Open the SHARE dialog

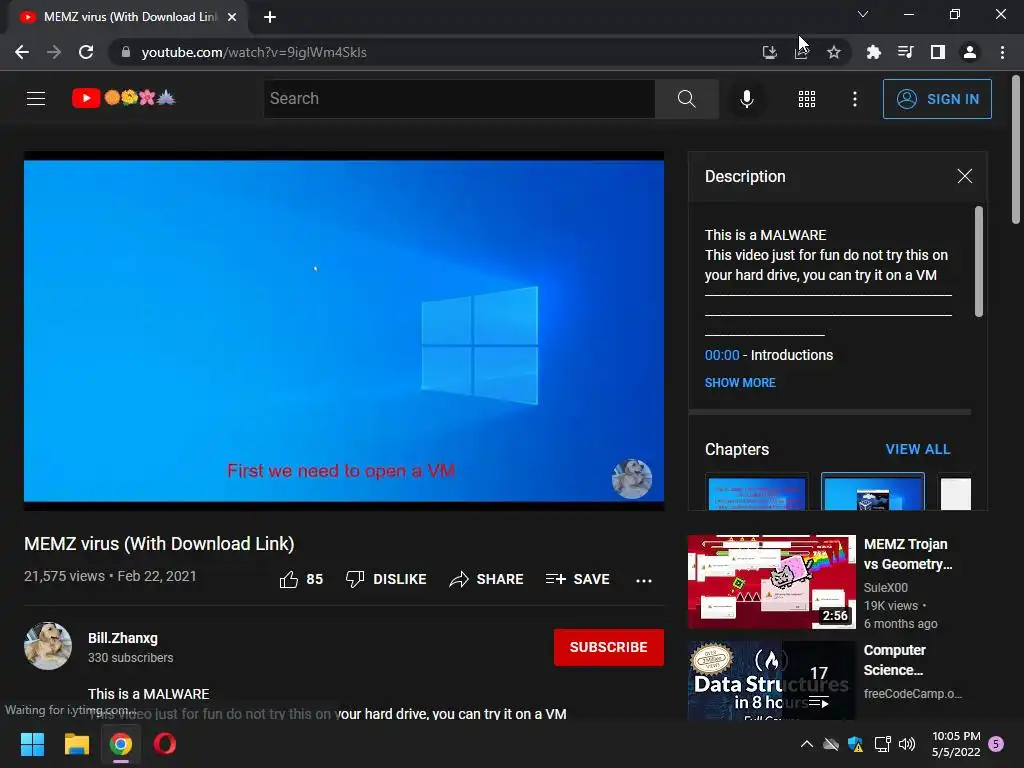pyautogui.click(x=487, y=579)
